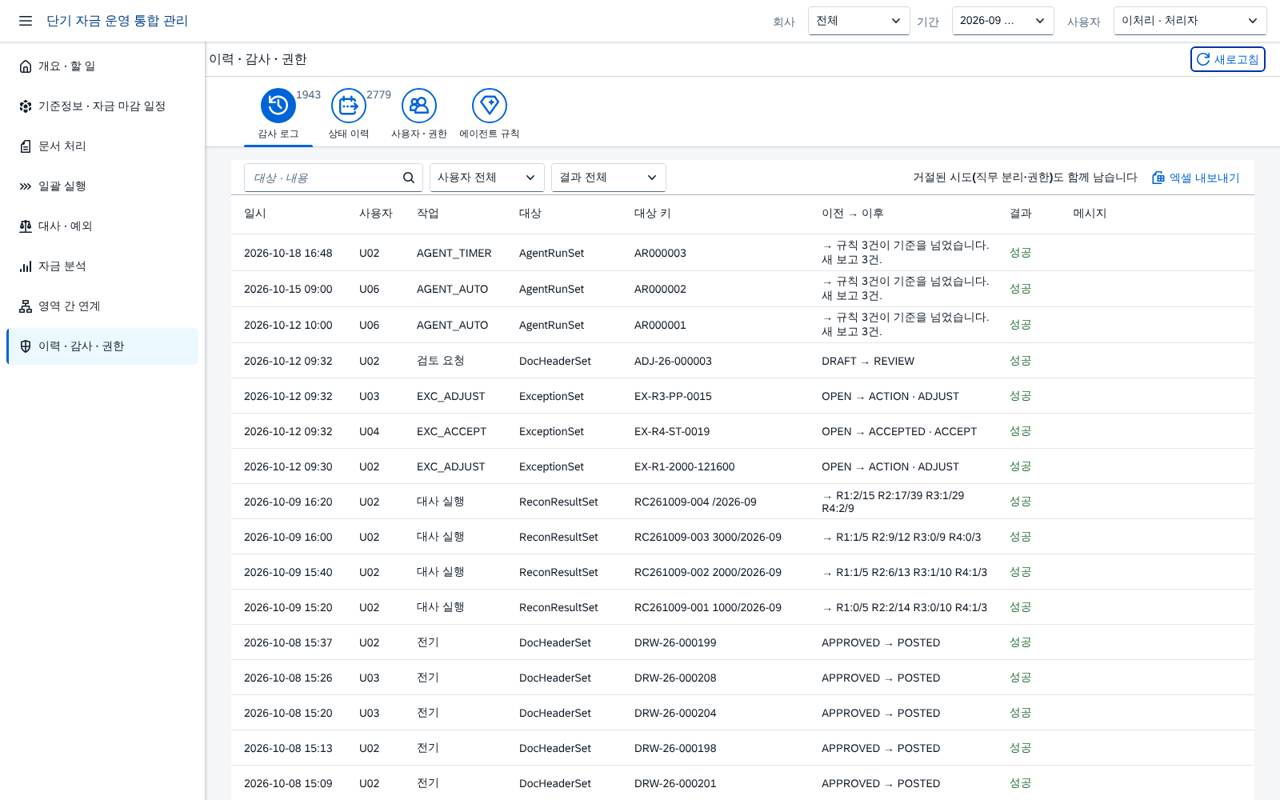Click DRW-26-000198 target key
The width and height of the screenshot is (1280, 800).
(x=675, y=748)
